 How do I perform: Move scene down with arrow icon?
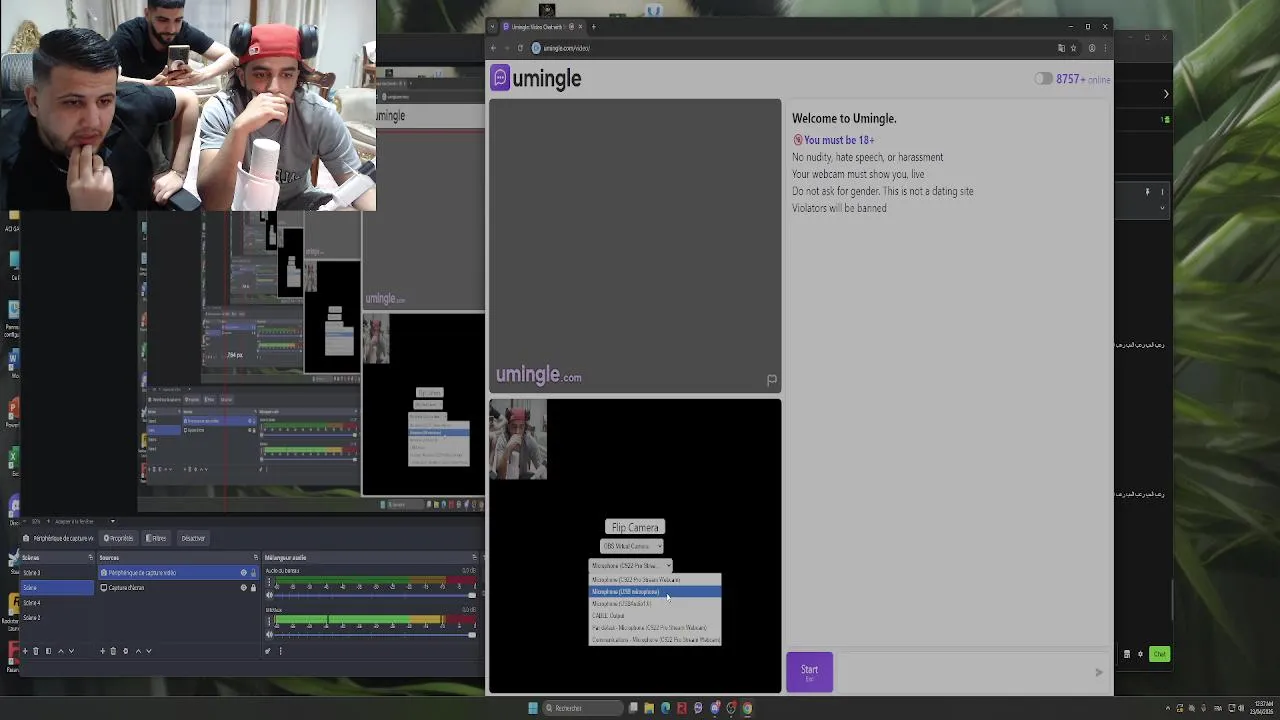71,651
